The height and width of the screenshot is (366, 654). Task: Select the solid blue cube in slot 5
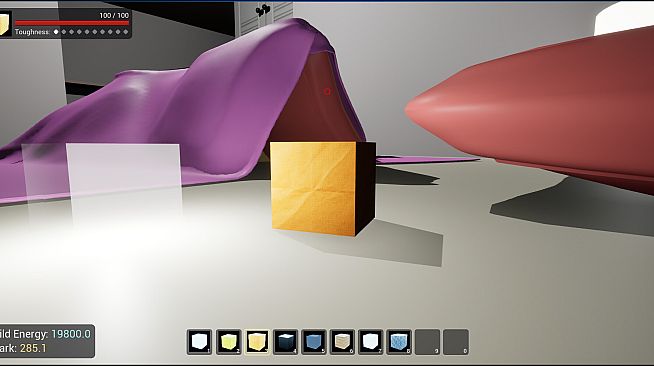point(314,342)
